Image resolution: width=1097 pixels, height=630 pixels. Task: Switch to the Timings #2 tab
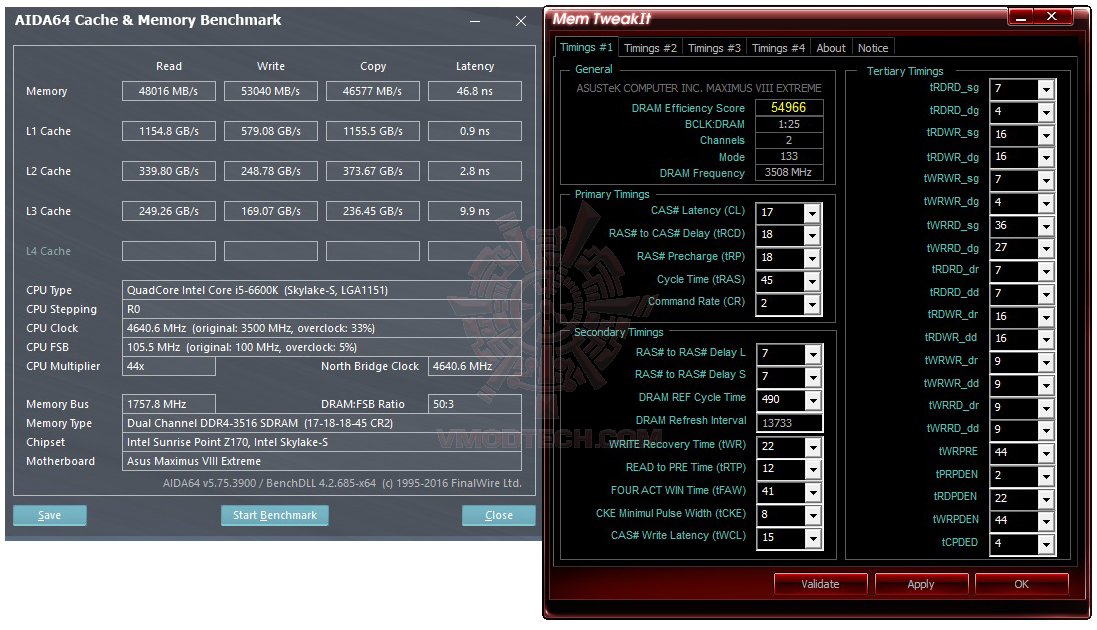click(x=650, y=47)
